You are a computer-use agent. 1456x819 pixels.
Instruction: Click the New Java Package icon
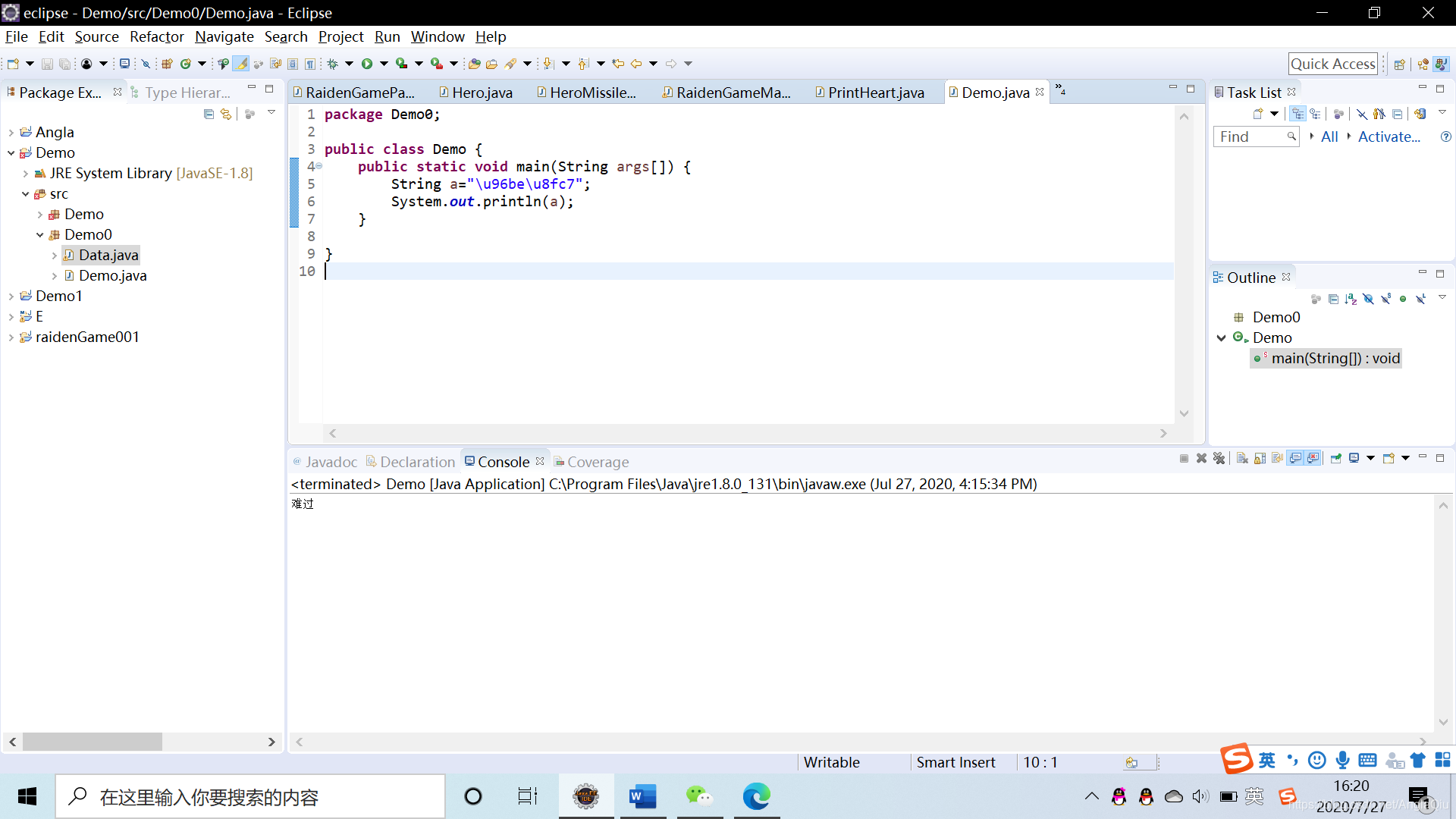click(x=167, y=64)
